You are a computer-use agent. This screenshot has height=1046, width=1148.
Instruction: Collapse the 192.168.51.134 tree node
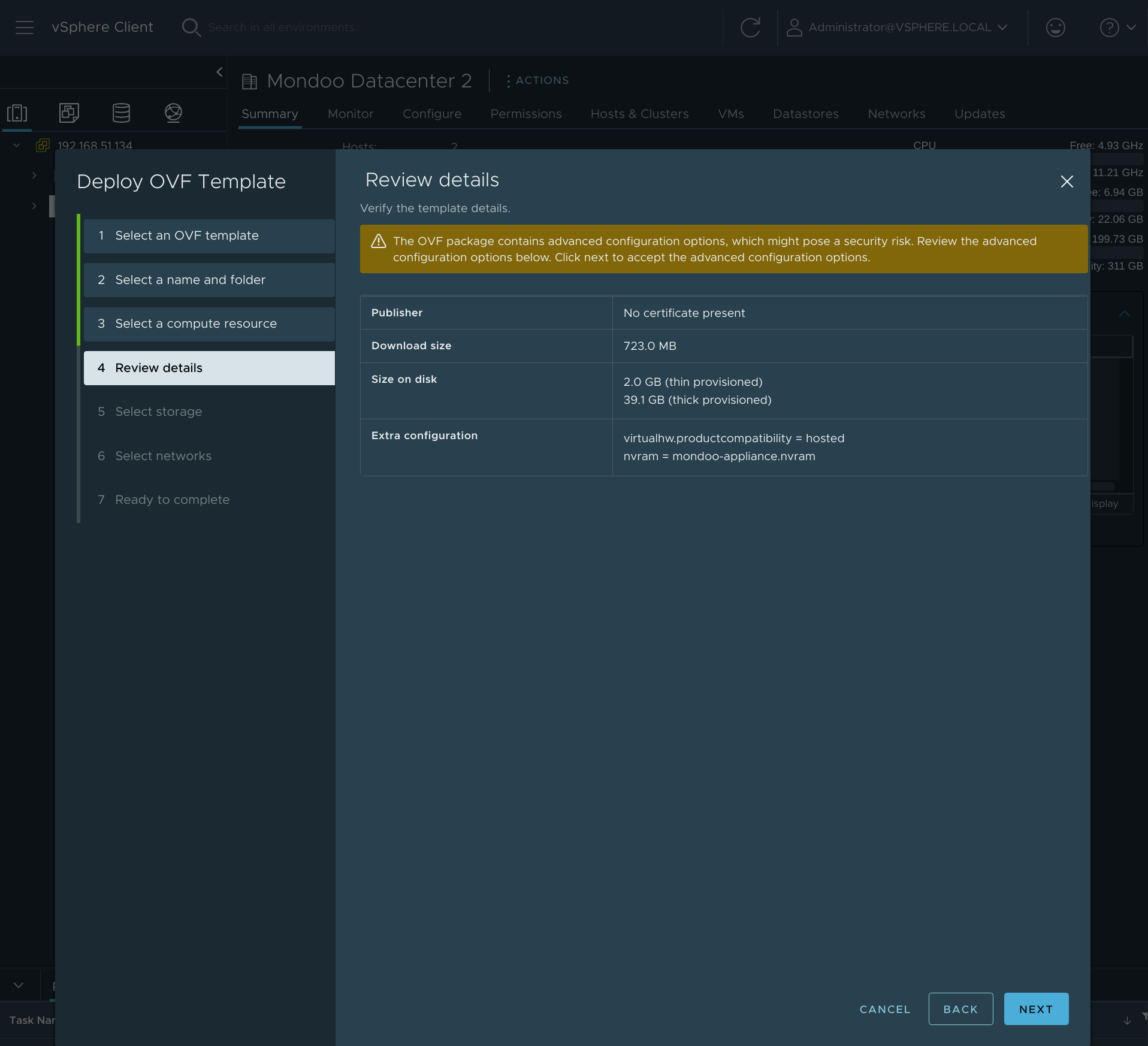[x=17, y=146]
